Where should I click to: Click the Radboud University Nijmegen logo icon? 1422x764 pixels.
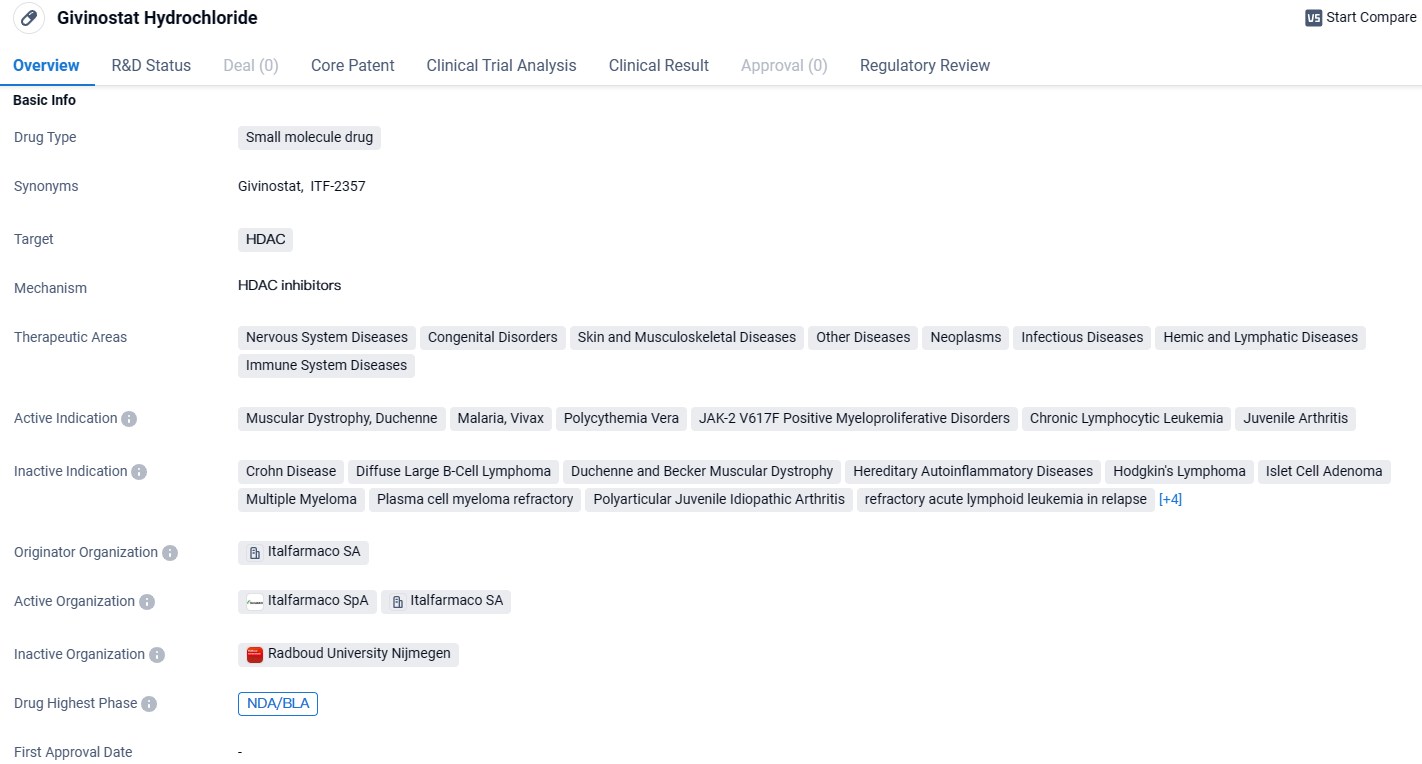255,655
